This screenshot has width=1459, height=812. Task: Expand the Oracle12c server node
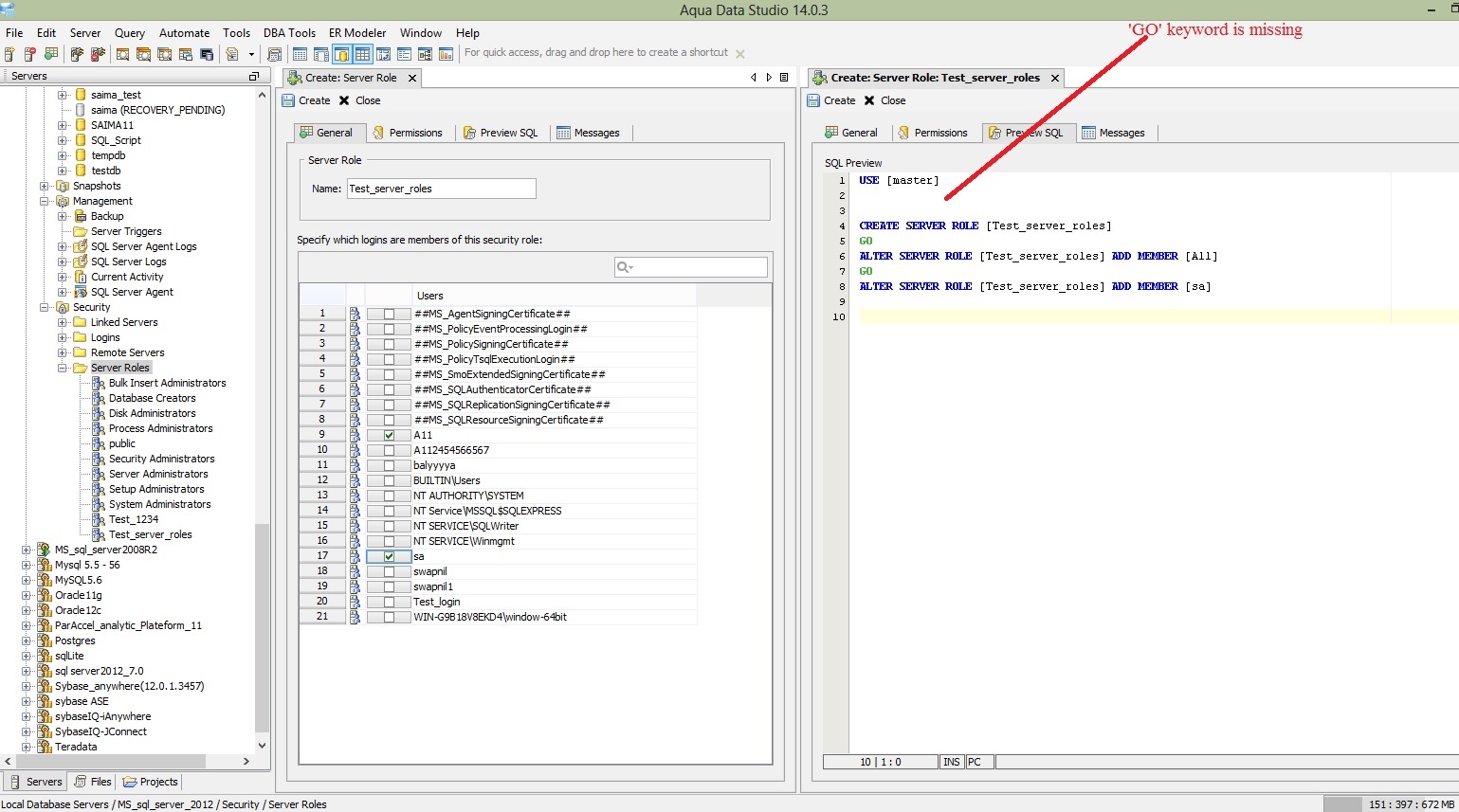tap(27, 610)
